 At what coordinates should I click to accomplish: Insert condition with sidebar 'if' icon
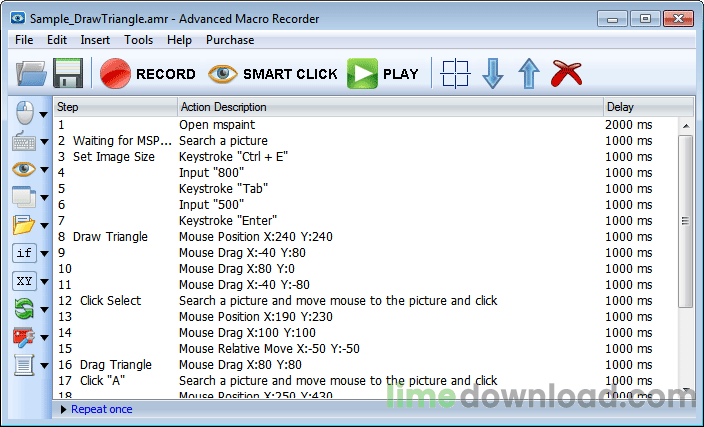(x=24, y=253)
